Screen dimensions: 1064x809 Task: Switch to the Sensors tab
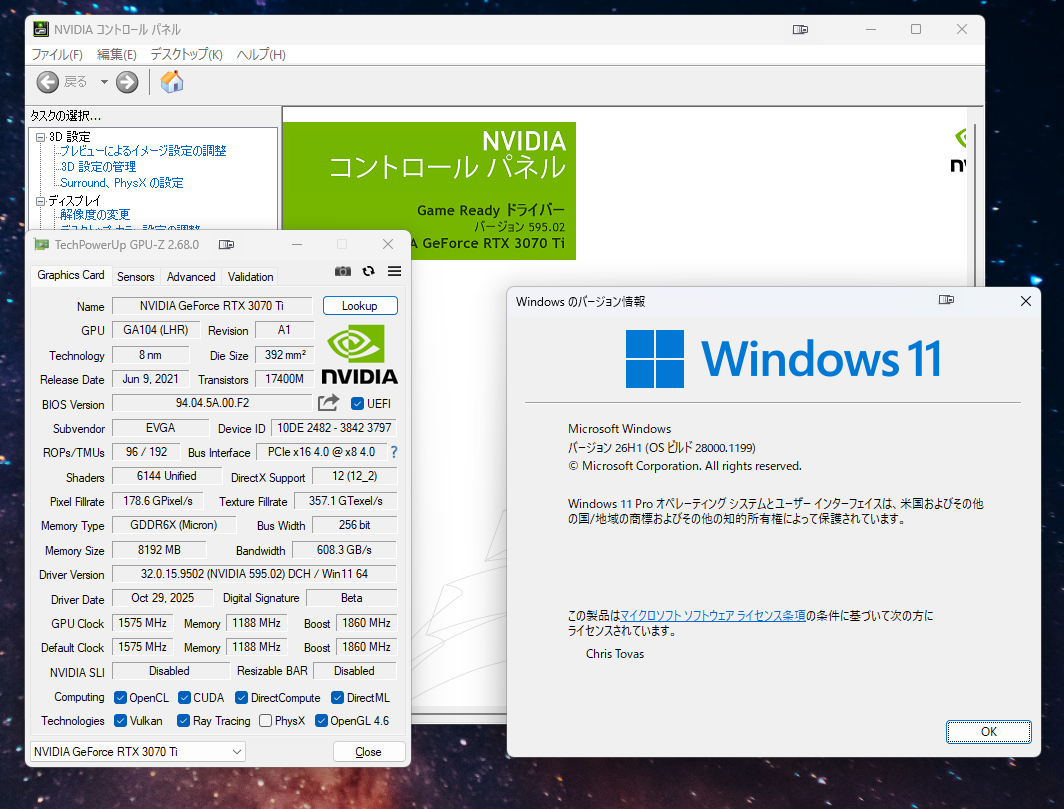(x=136, y=277)
